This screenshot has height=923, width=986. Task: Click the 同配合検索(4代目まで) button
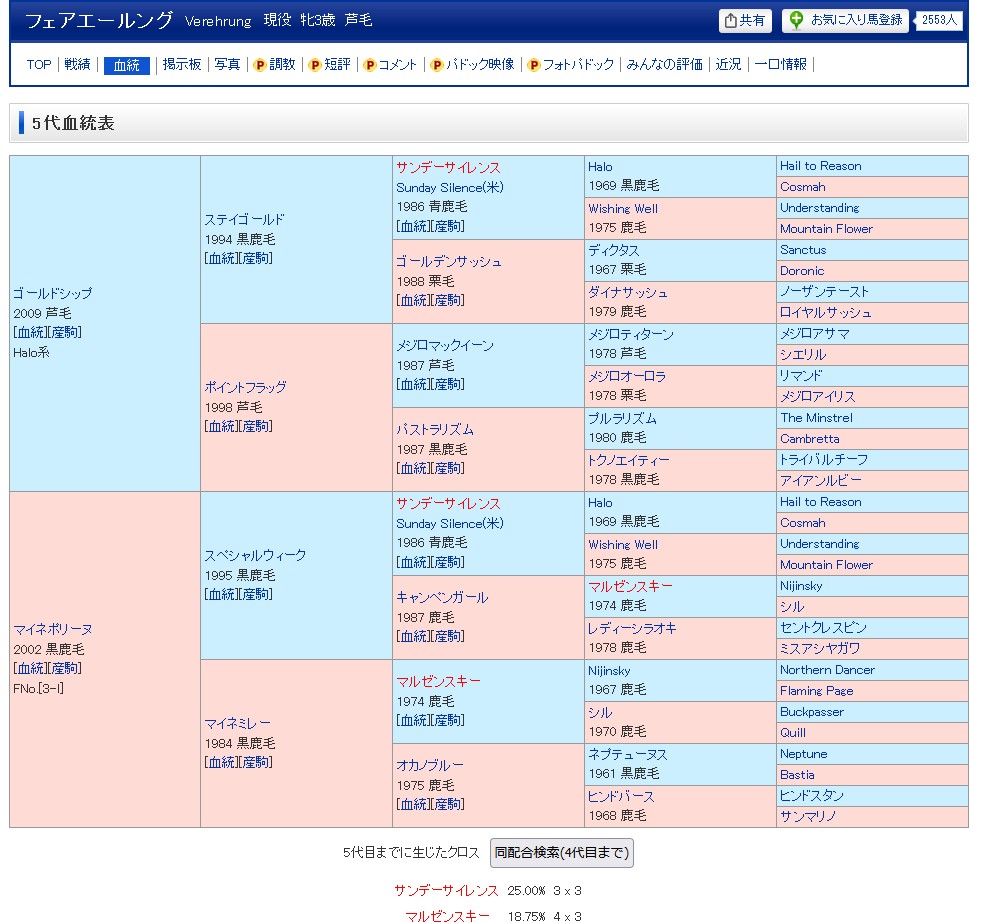(562, 853)
